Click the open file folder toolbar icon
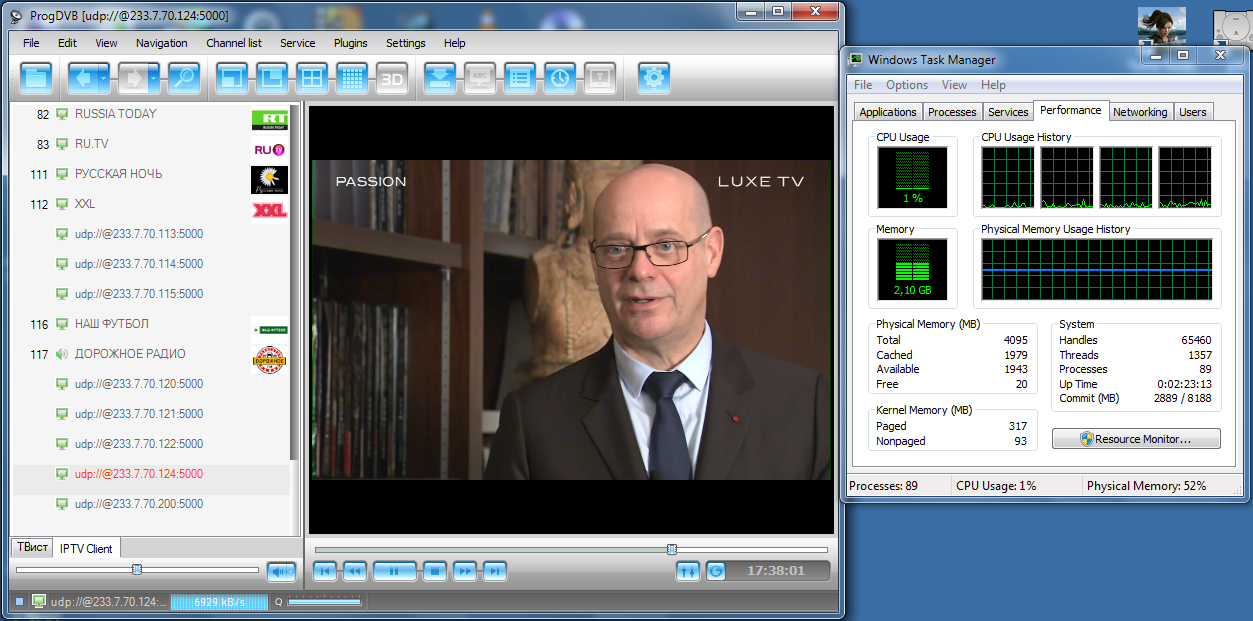 tap(37, 78)
